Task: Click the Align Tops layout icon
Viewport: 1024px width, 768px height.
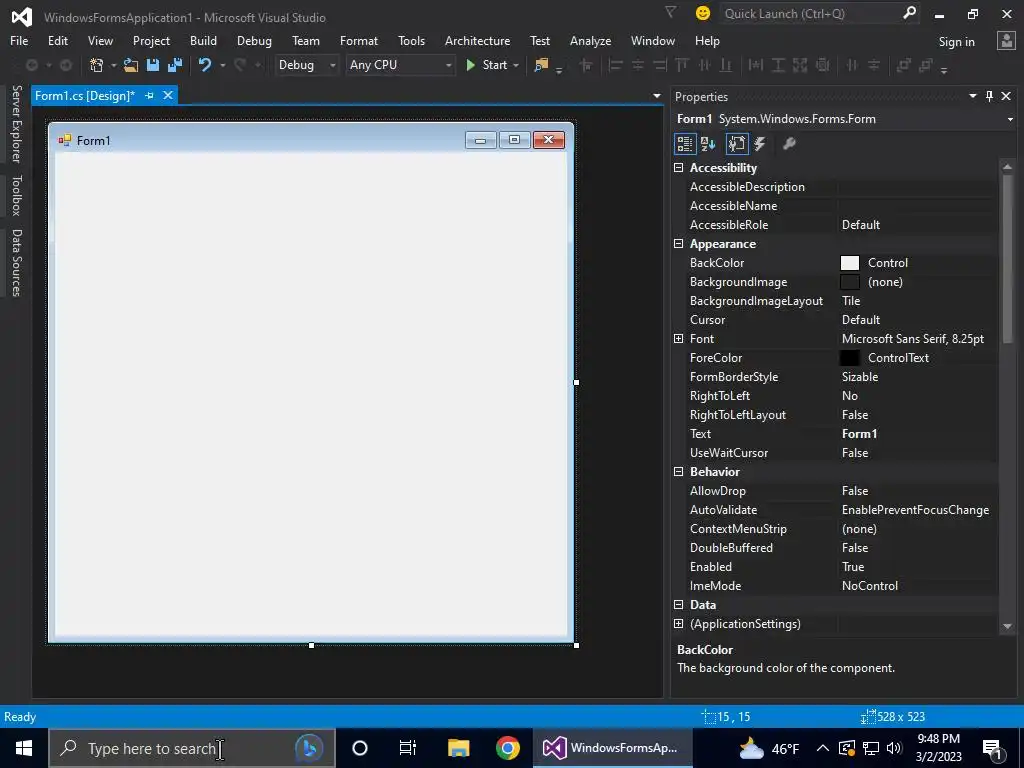Action: [682, 65]
